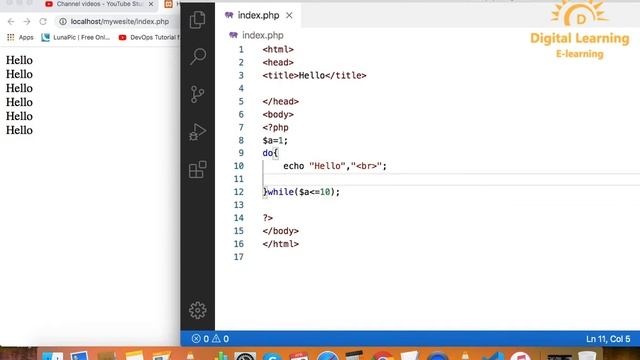Screen dimensions: 640x360
Task: Click the localhost address bar URL
Action: pos(120,22)
